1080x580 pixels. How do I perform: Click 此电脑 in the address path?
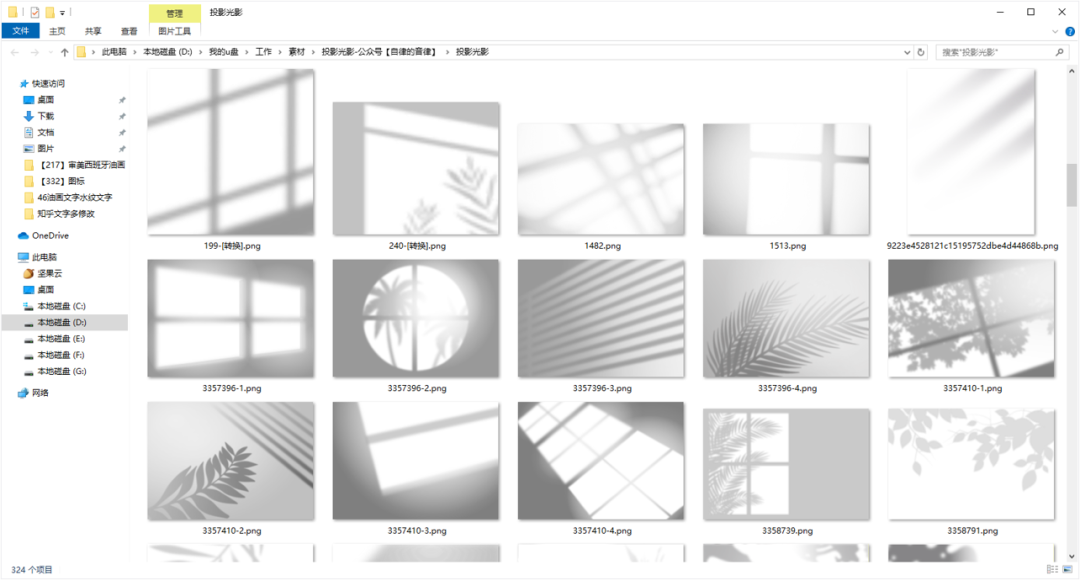tap(114, 52)
